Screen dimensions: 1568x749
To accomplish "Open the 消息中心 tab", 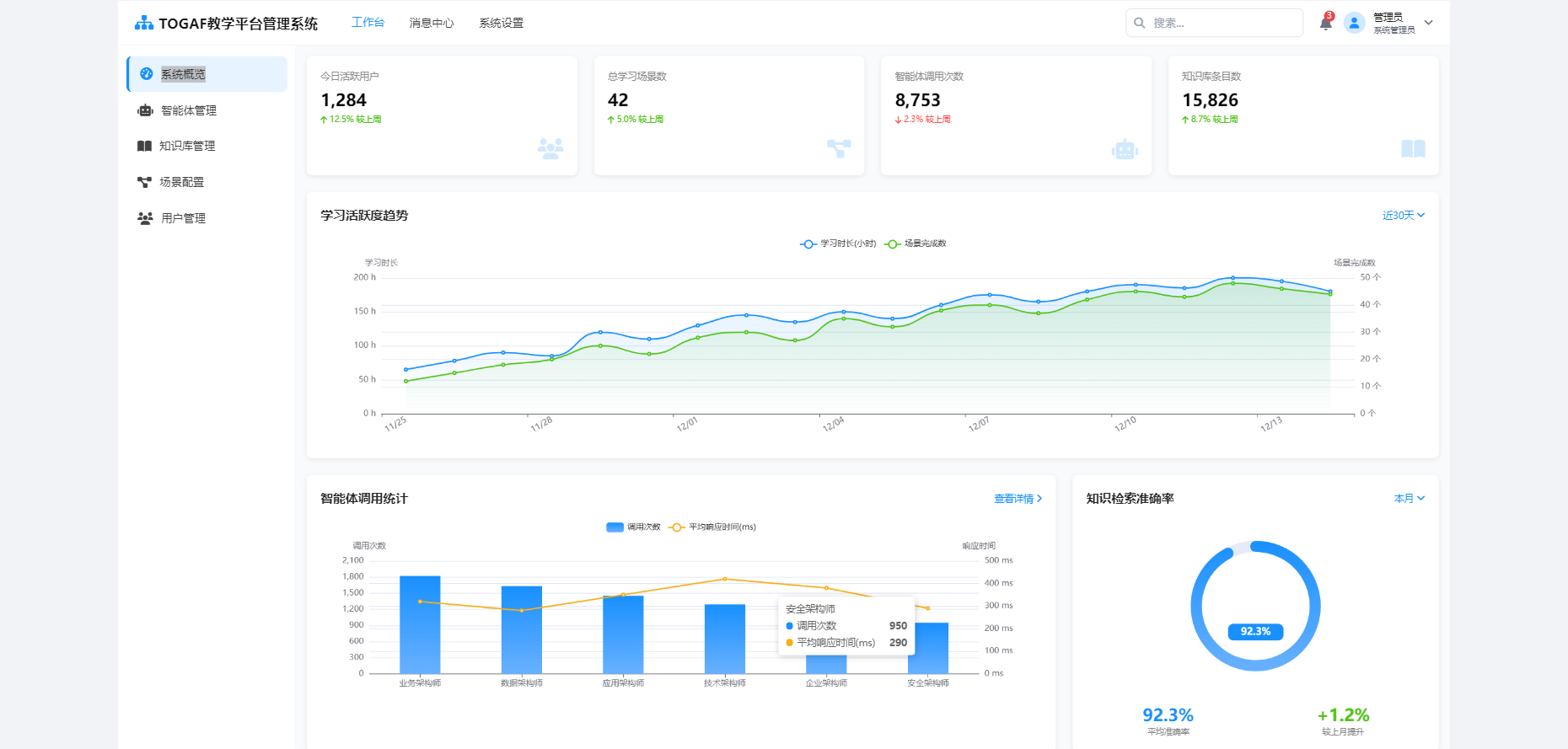I will tap(432, 23).
